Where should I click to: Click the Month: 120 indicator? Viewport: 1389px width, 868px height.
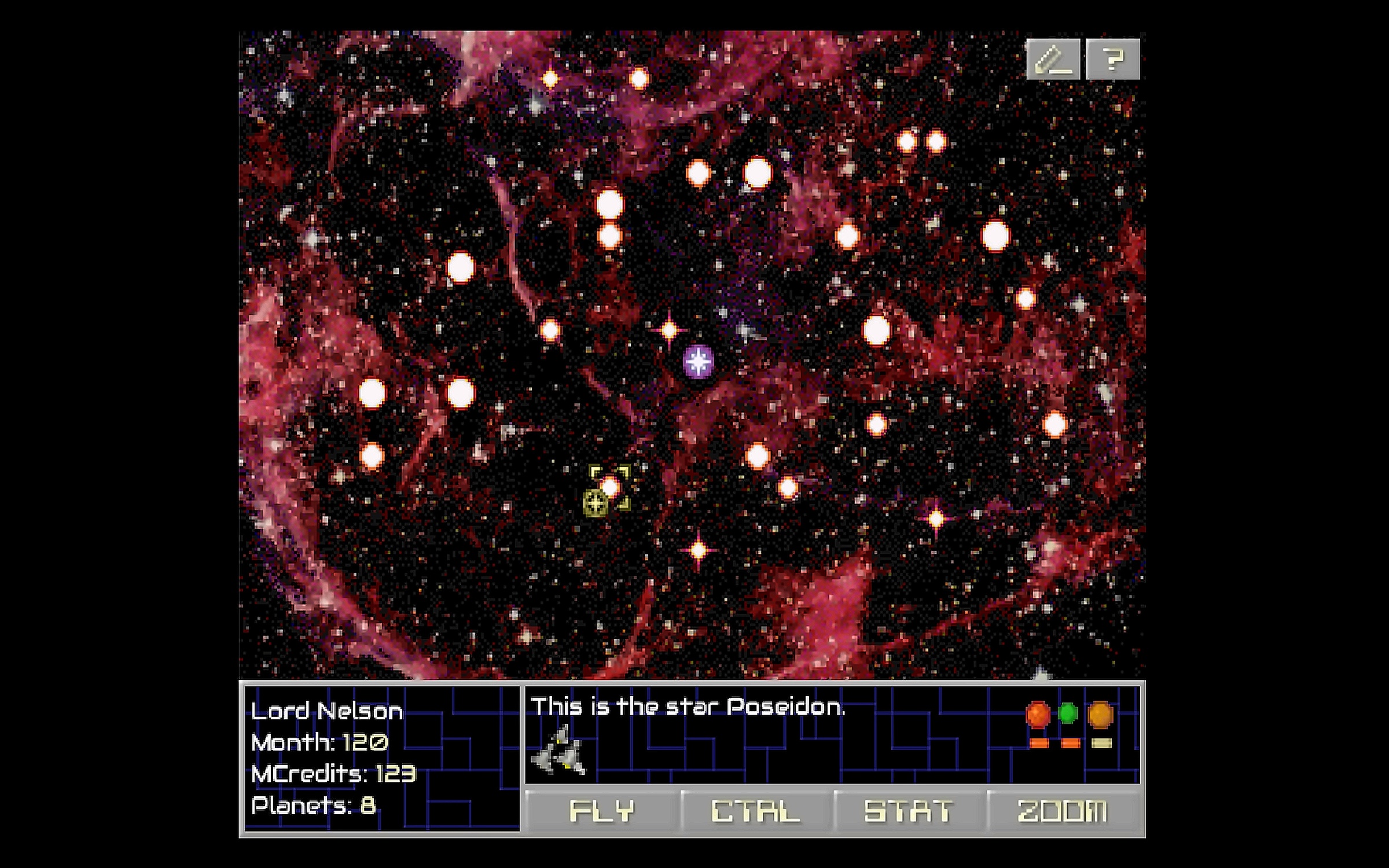[319, 742]
